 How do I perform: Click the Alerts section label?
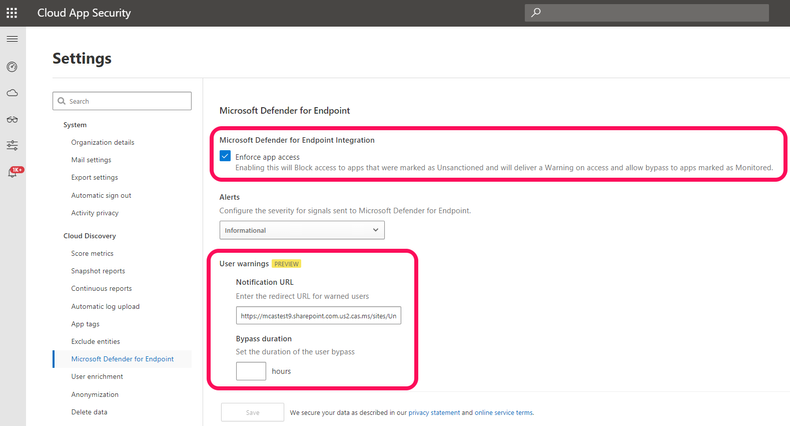230,197
